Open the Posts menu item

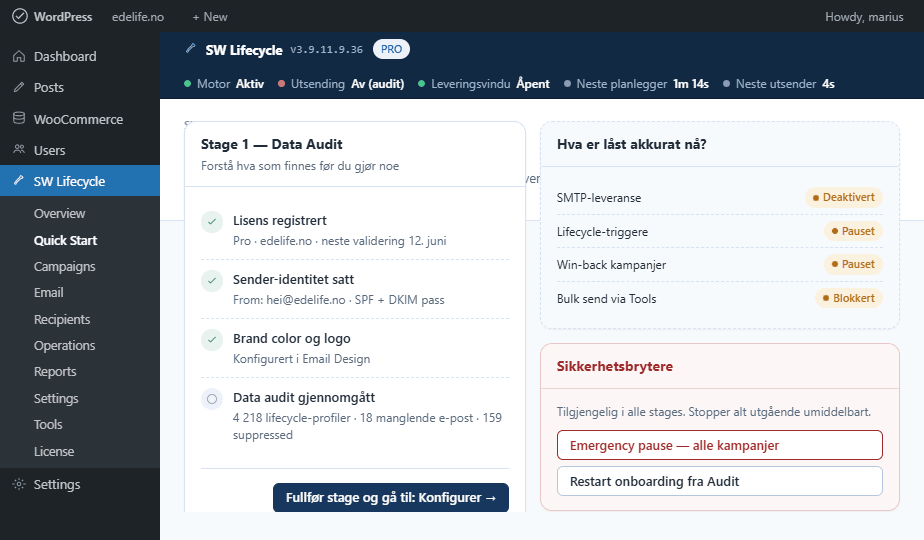pos(80,87)
